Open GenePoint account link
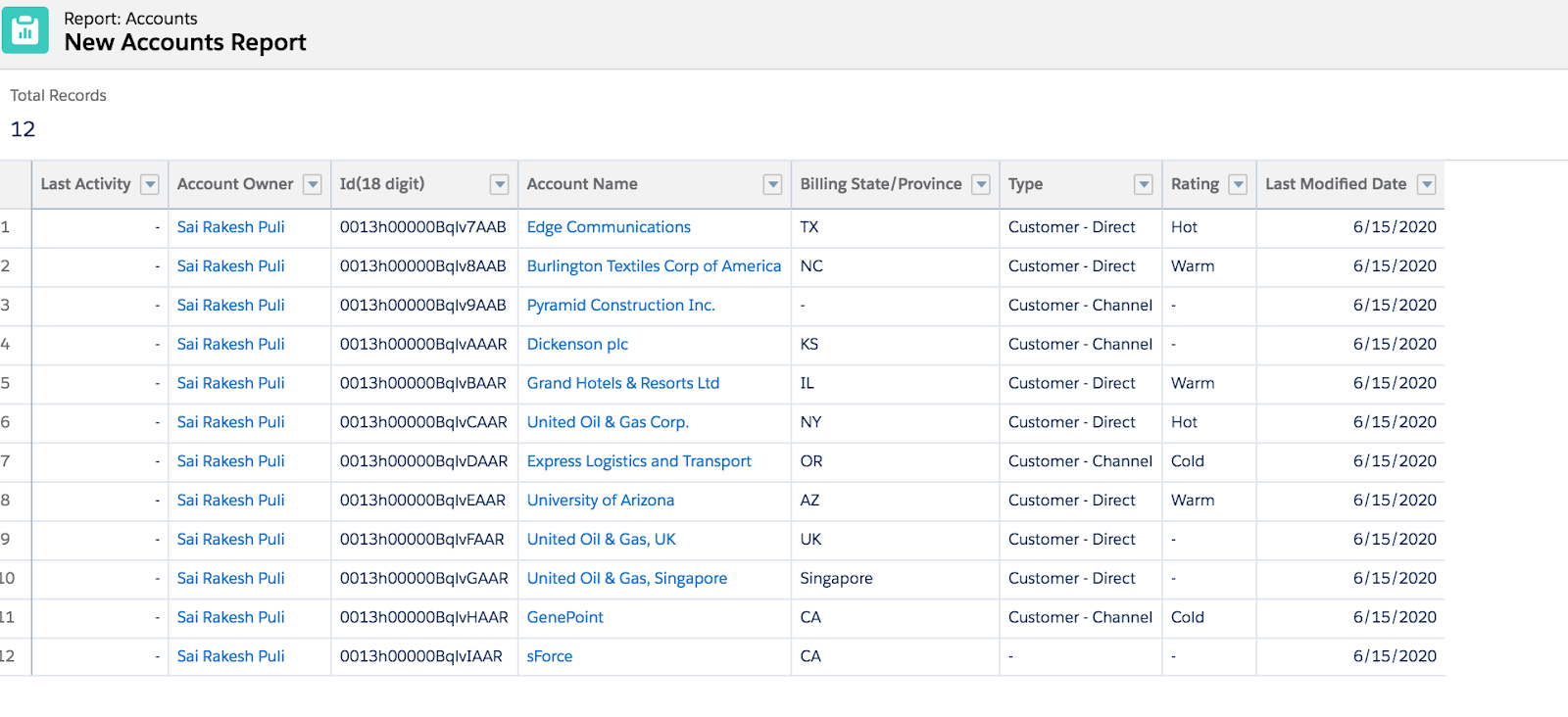 tap(565, 618)
